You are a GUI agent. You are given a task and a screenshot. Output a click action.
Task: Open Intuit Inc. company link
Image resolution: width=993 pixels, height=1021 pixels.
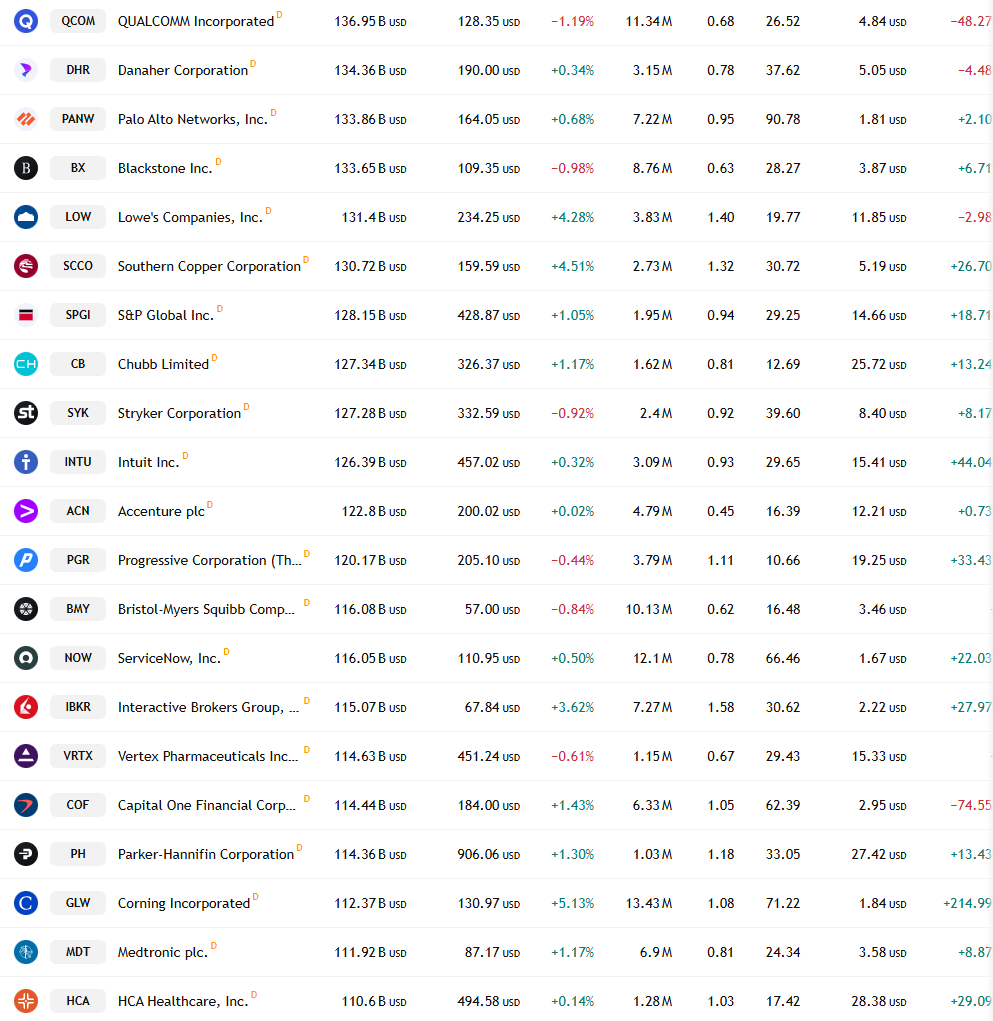(x=148, y=462)
